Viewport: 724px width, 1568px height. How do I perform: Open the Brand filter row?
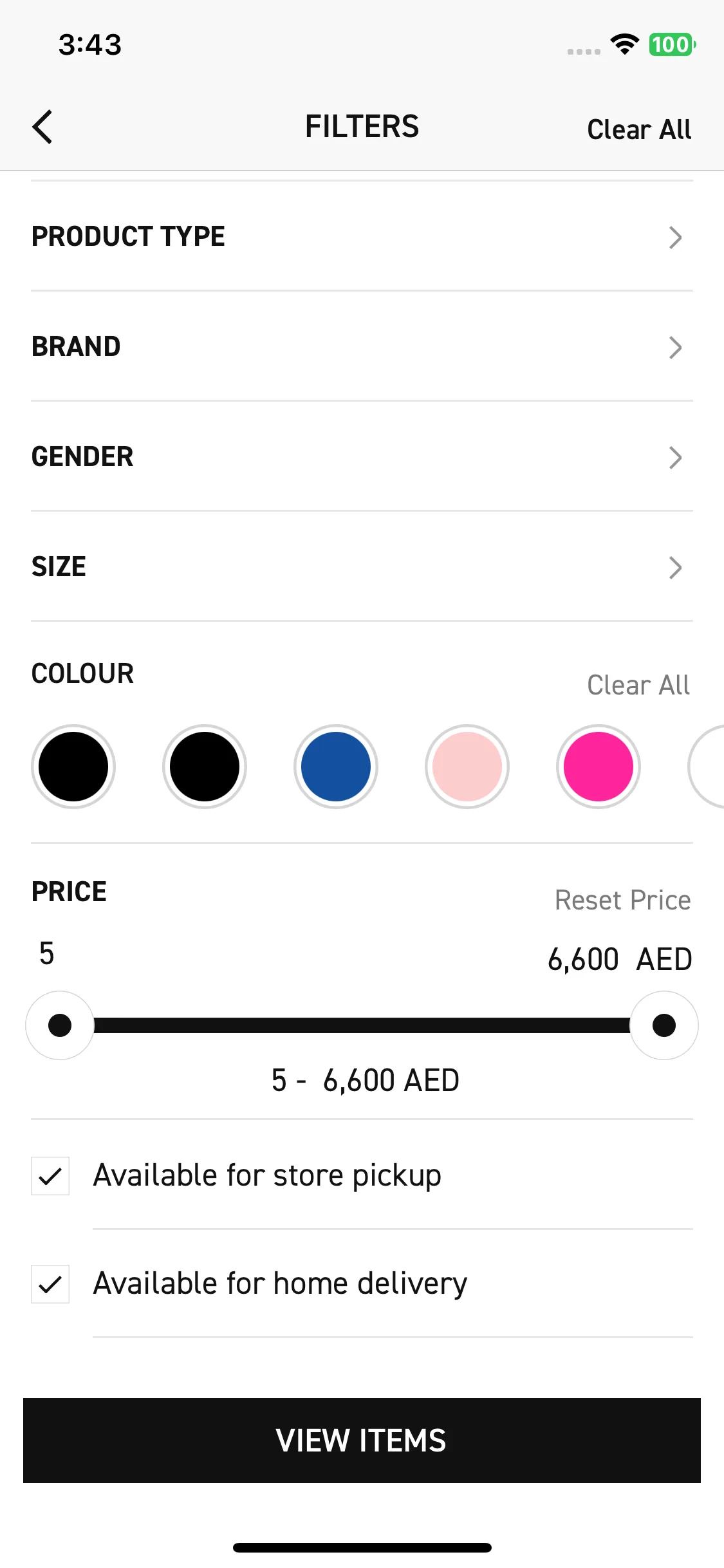362,347
